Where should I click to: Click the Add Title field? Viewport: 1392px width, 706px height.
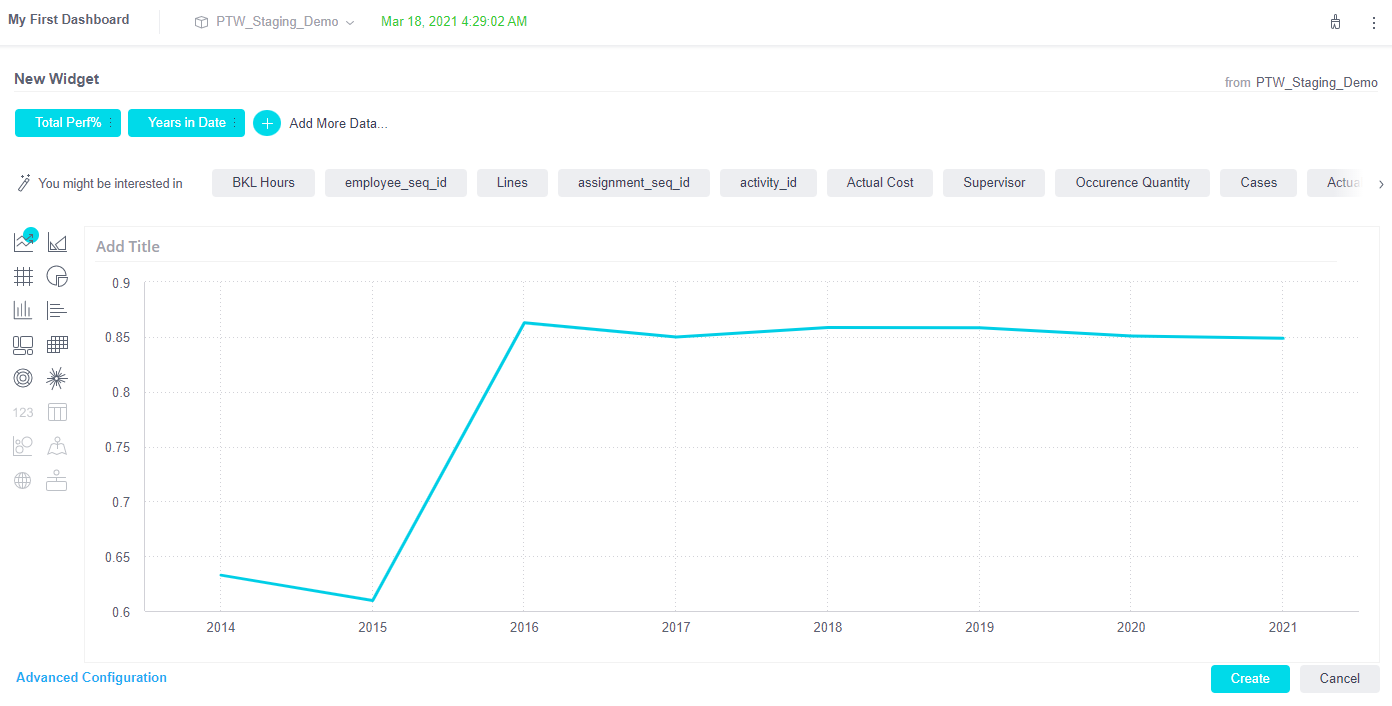pyautogui.click(x=128, y=247)
